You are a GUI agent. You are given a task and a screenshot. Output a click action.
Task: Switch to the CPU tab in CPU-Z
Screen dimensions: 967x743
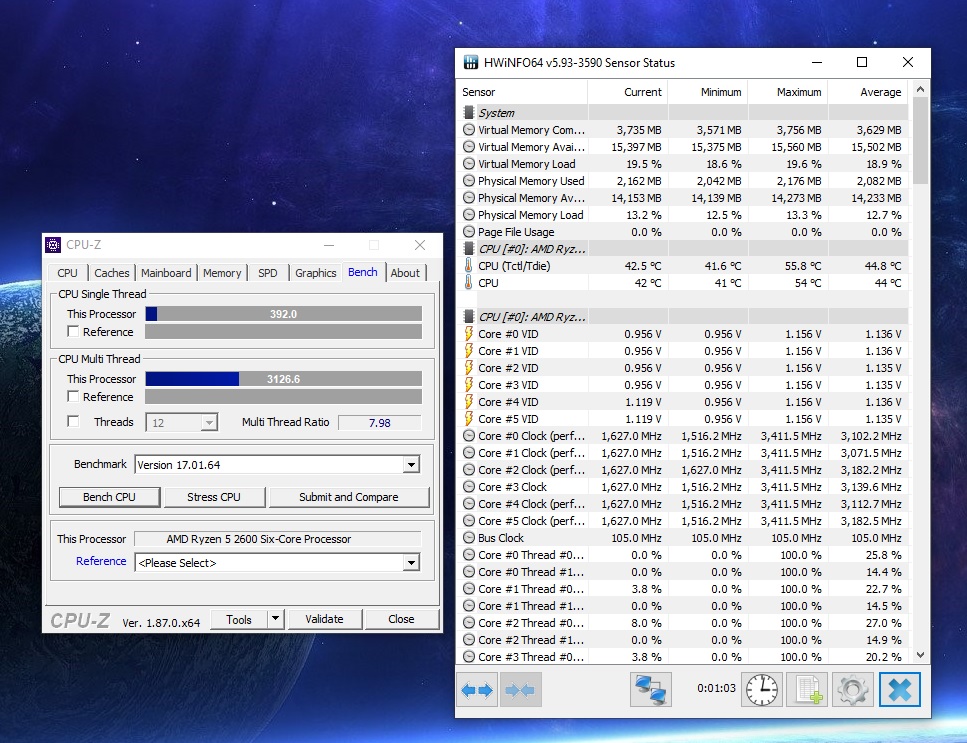tap(67, 273)
